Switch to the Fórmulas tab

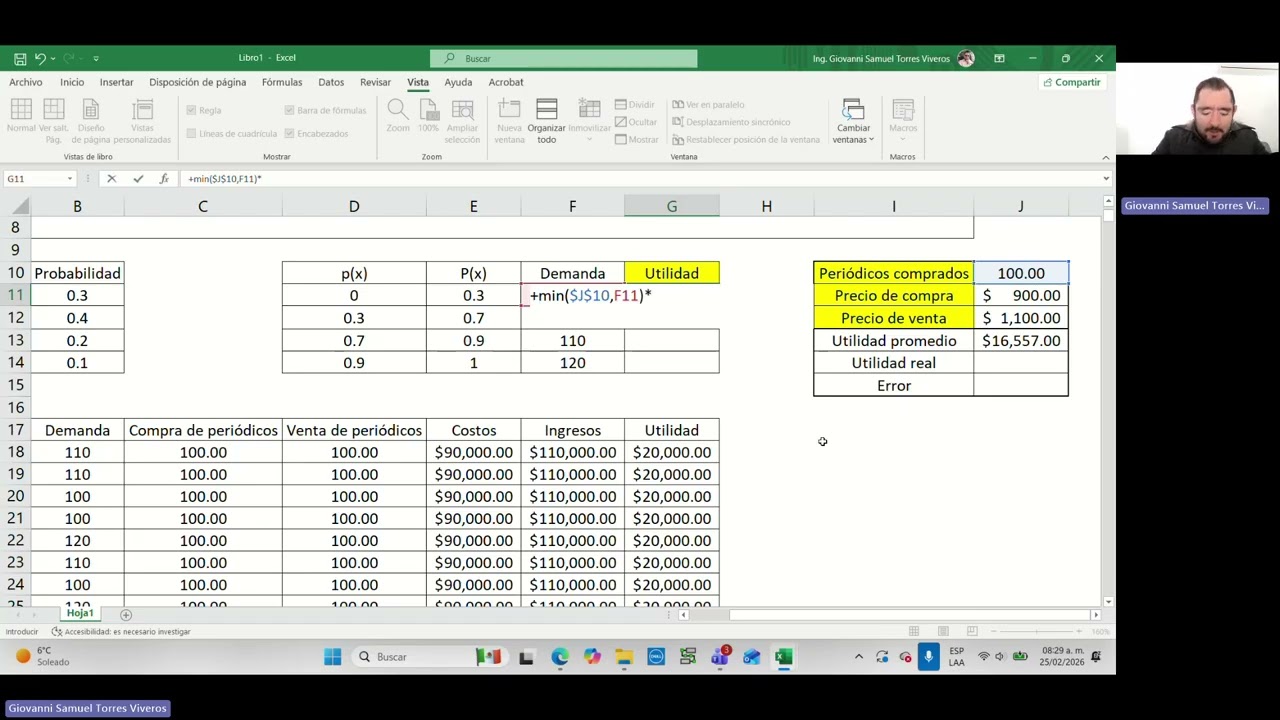click(x=282, y=82)
